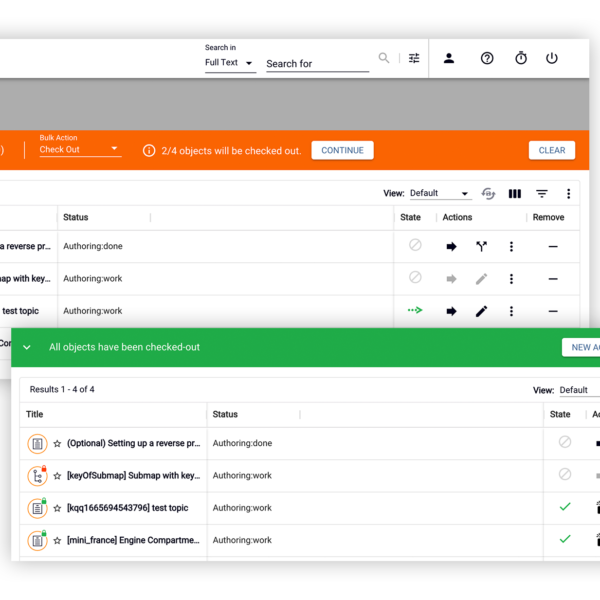Click the topic icon of kqq1665694543796 row
Image resolution: width=600 pixels, height=600 pixels.
coord(37,508)
